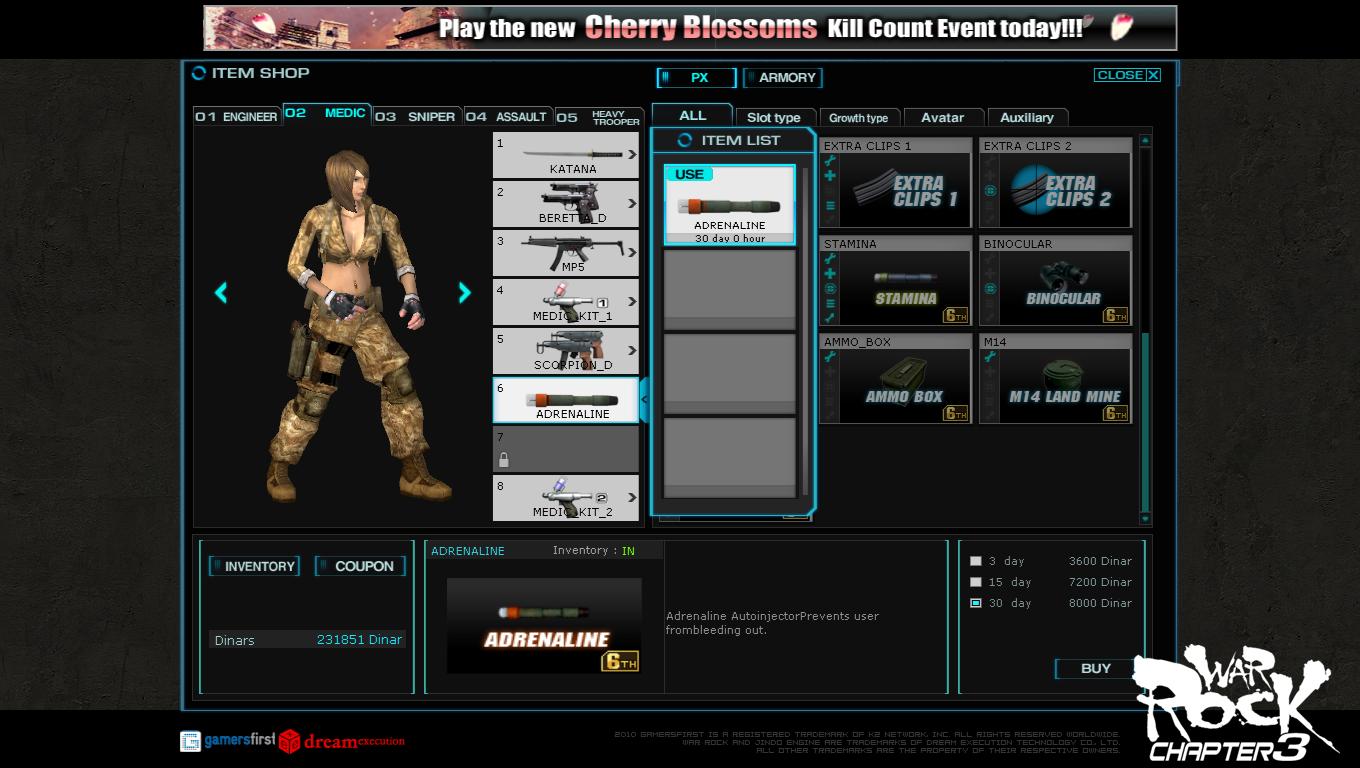Select the Binocular shop item
The image size is (1360, 768).
(1055, 280)
